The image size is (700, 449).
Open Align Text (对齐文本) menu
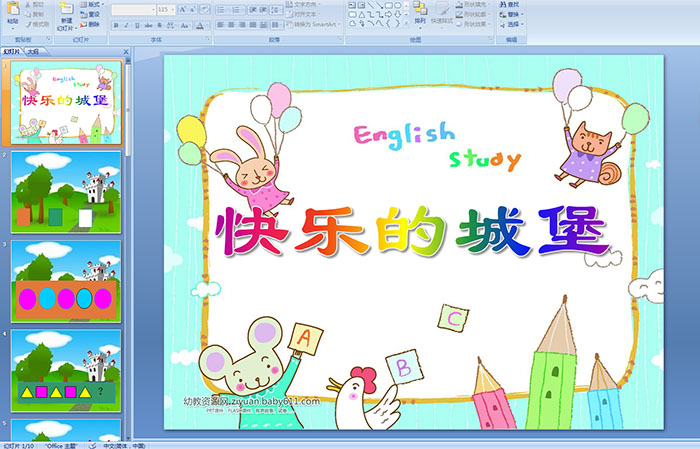coord(303,14)
